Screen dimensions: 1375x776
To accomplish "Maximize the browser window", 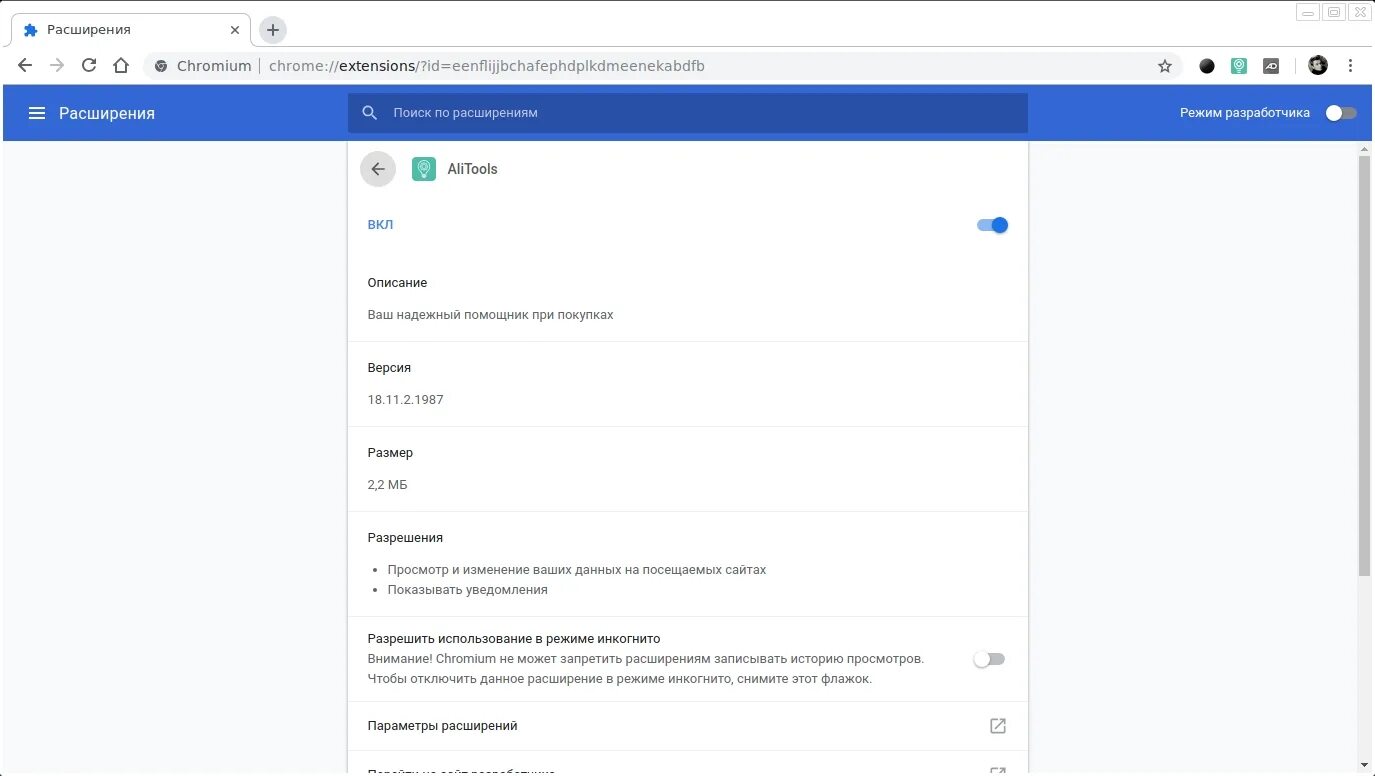I will 1334,12.
